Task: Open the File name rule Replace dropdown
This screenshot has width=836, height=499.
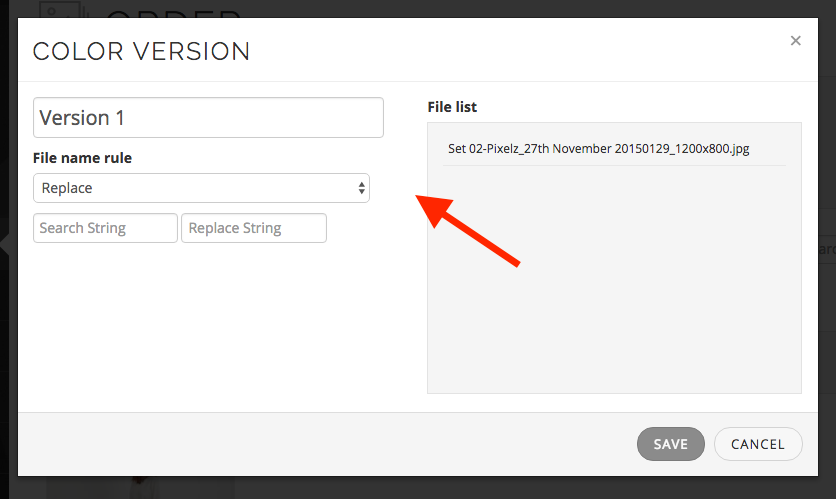Action: pyautogui.click(x=200, y=188)
